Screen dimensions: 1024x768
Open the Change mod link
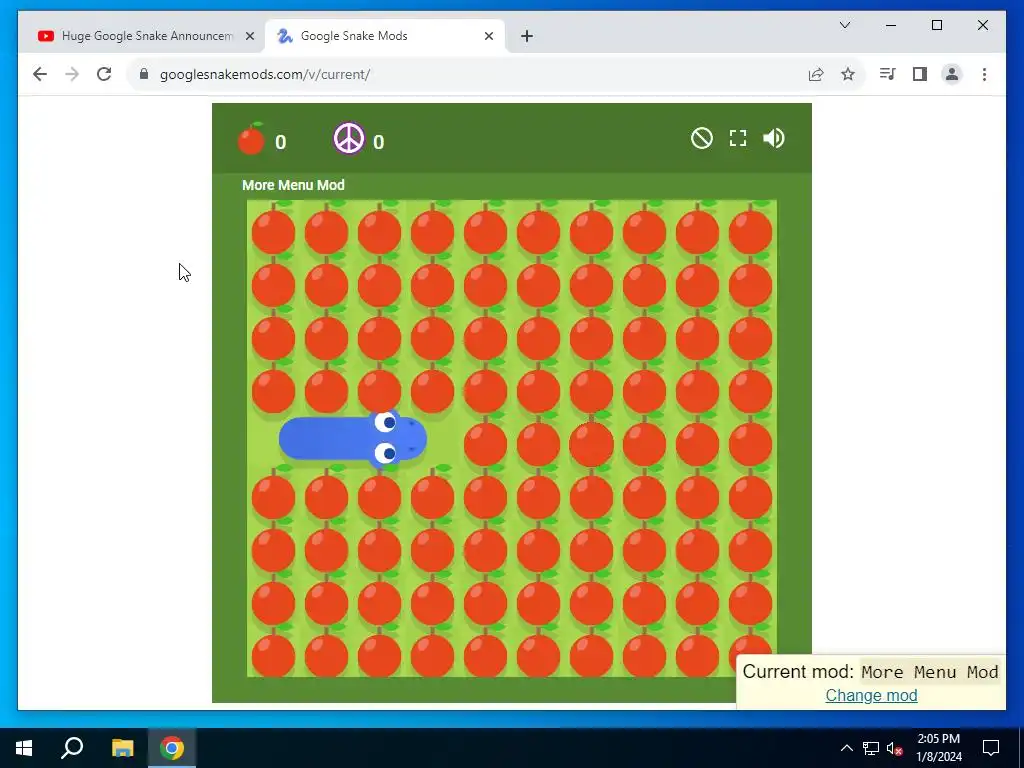[x=871, y=696]
